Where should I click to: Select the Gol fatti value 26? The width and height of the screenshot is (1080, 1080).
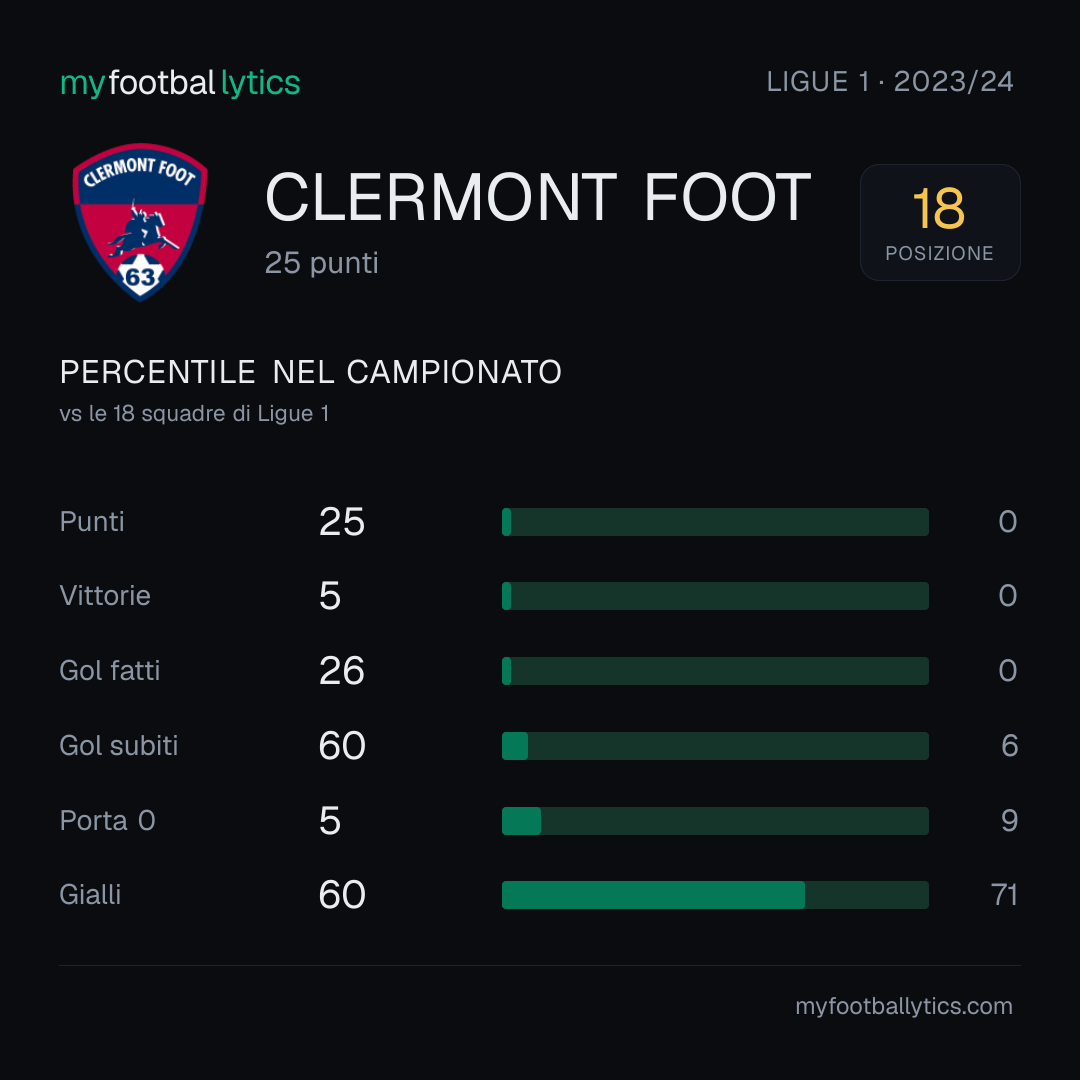342,671
